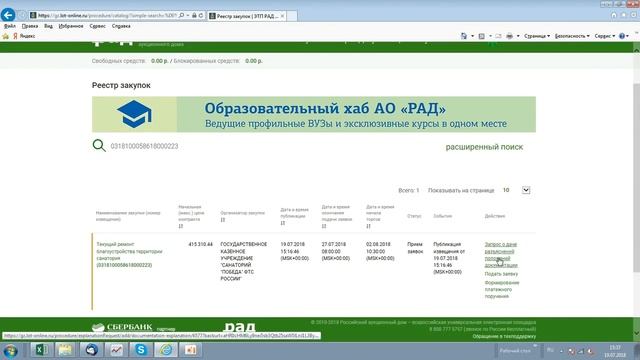Open the Сервис command bar dropdown
Image resolution: width=640 pixels, height=360 pixels.
tap(604, 36)
